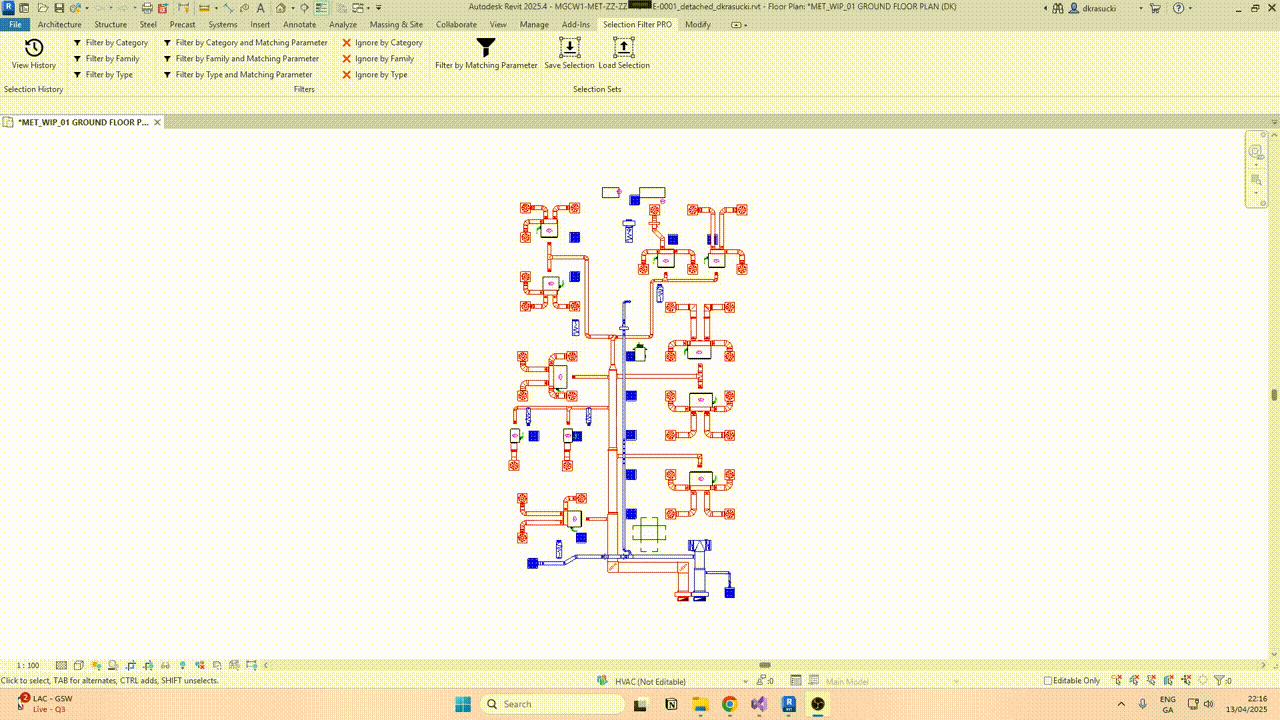The width and height of the screenshot is (1280, 720).
Task: Show hidden system tray icons chevron
Action: tap(1121, 704)
